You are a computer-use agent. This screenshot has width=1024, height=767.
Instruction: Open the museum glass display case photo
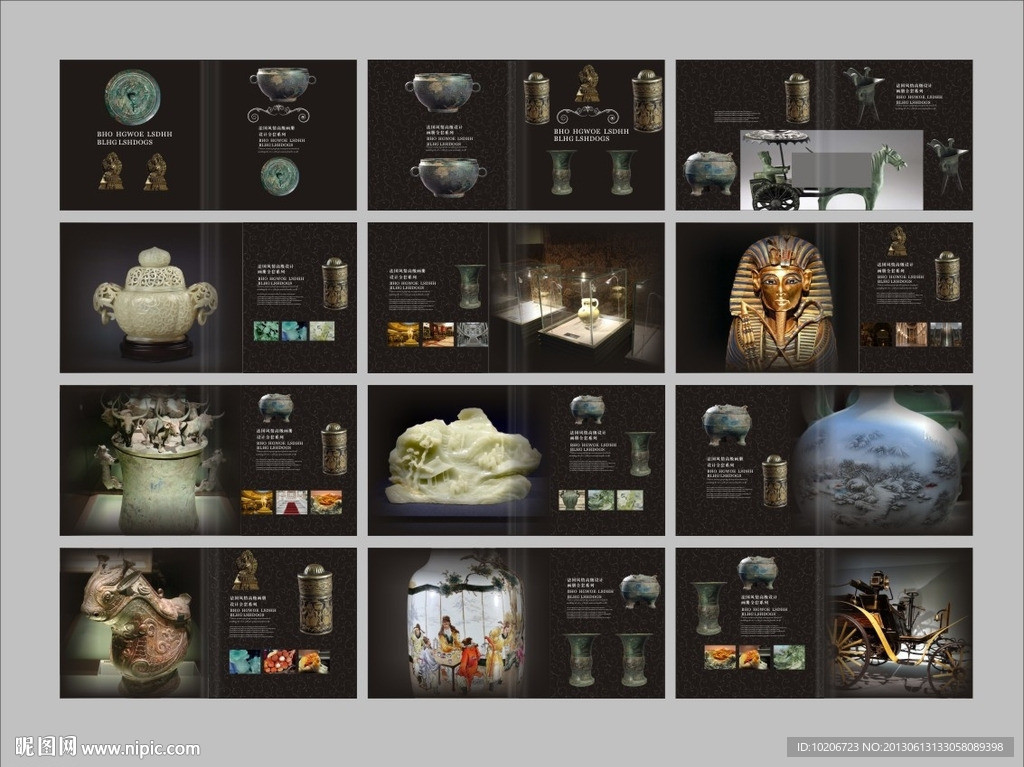click(x=575, y=300)
